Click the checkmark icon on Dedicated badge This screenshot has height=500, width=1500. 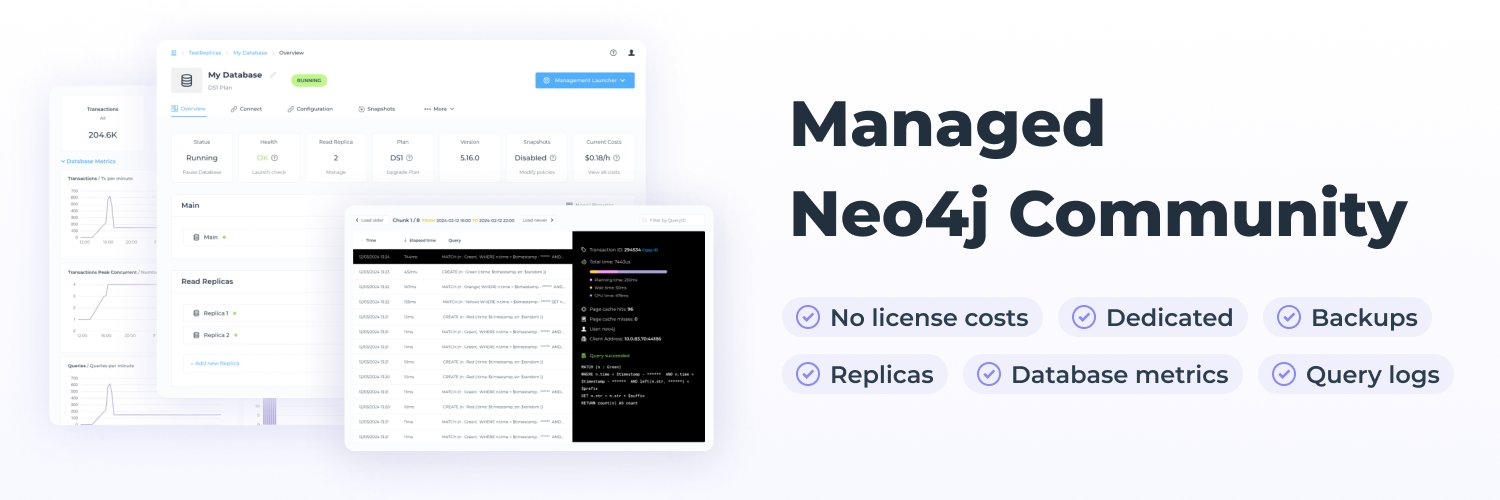(x=1084, y=318)
